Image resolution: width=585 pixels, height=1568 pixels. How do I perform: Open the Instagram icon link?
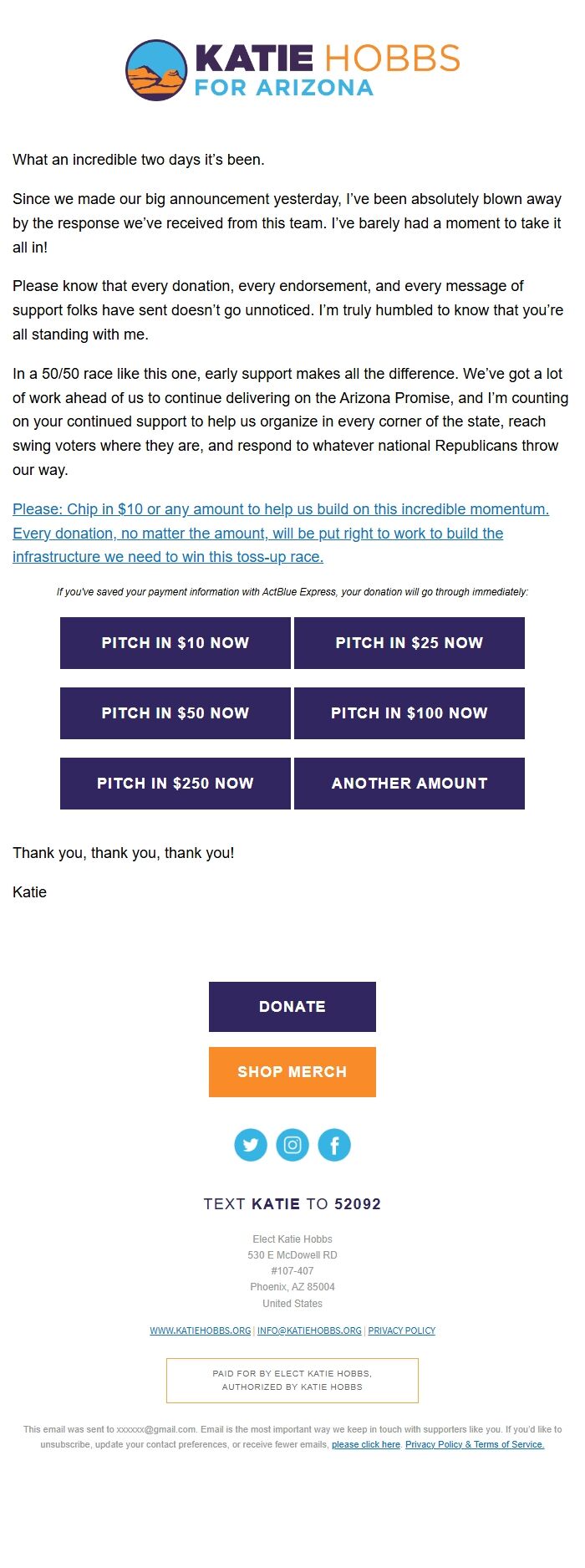tap(292, 1145)
